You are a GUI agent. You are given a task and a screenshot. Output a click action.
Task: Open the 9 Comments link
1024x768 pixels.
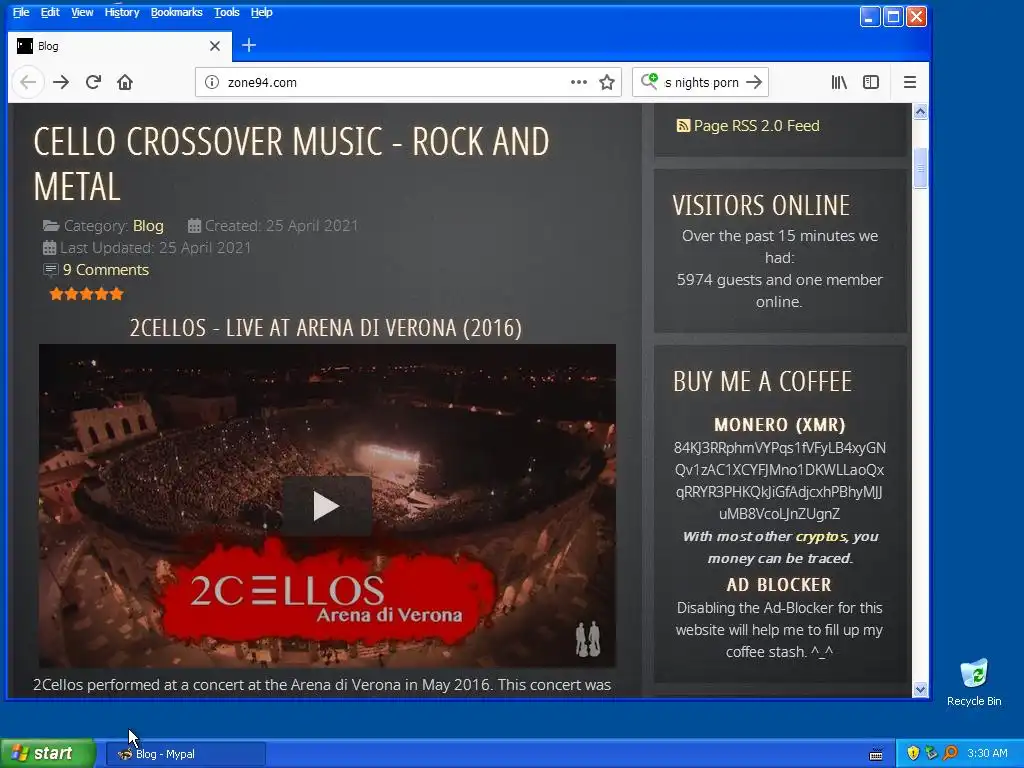point(105,270)
